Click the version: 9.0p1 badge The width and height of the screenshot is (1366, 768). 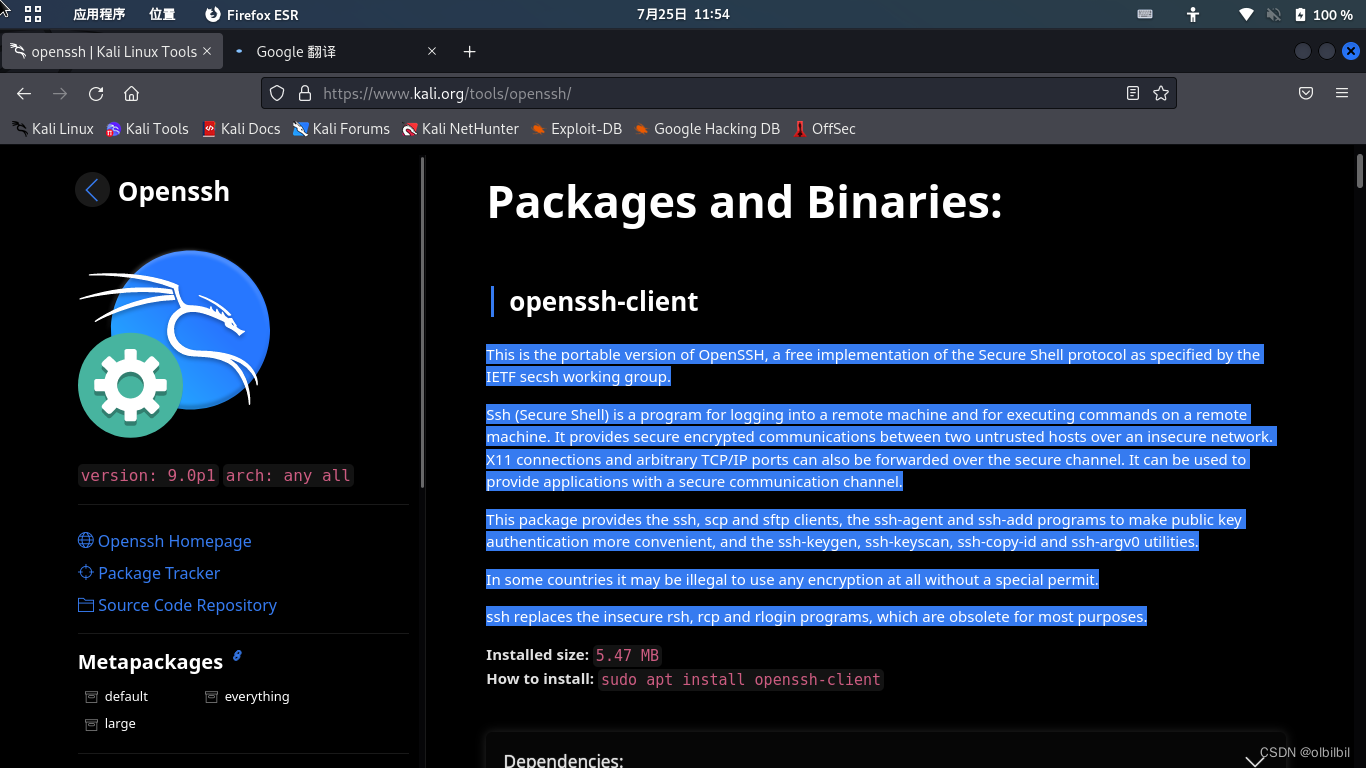point(148,475)
